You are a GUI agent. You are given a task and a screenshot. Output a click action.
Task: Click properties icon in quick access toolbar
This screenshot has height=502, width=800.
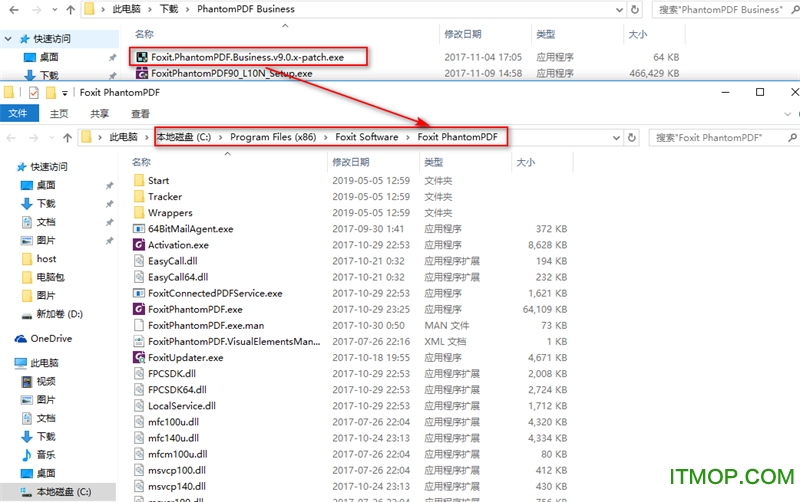[x=34, y=92]
